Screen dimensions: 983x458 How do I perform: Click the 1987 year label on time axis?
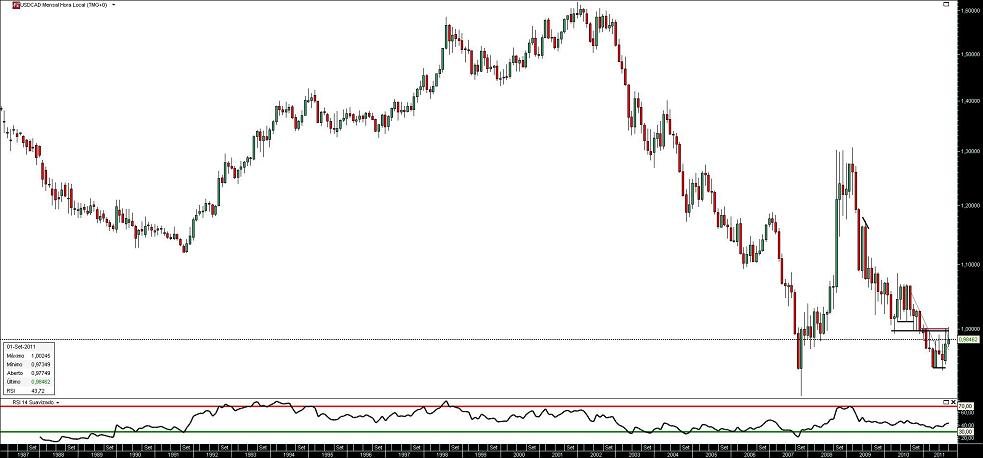23,454
